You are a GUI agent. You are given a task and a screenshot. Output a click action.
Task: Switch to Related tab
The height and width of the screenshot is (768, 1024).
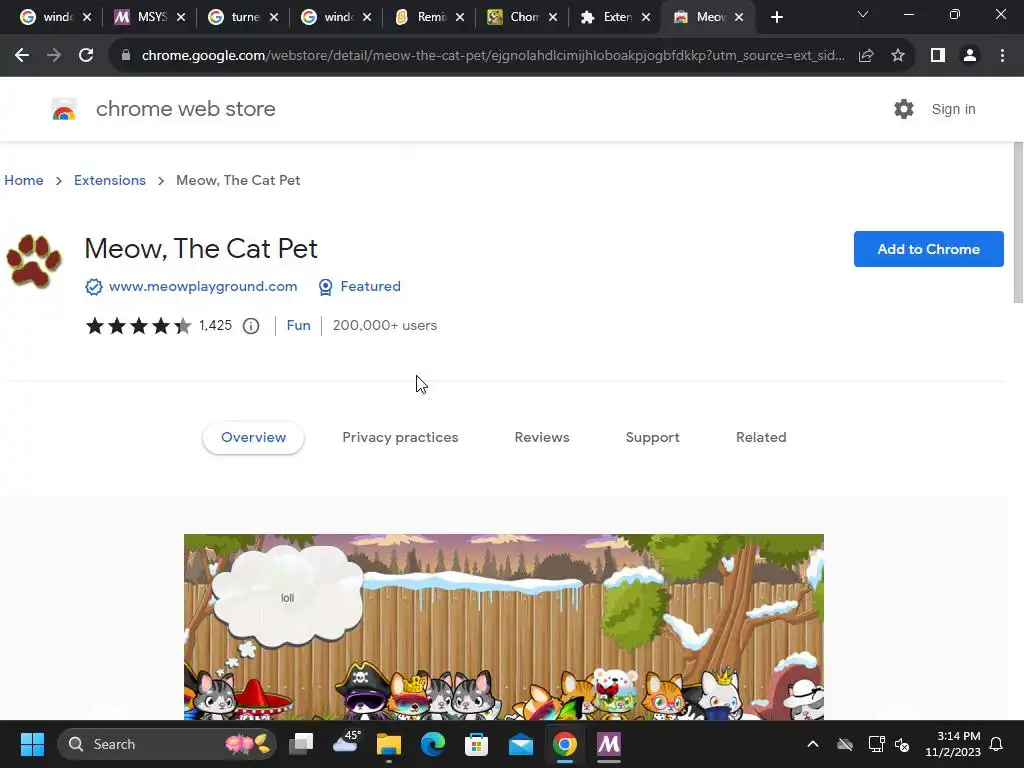(761, 438)
